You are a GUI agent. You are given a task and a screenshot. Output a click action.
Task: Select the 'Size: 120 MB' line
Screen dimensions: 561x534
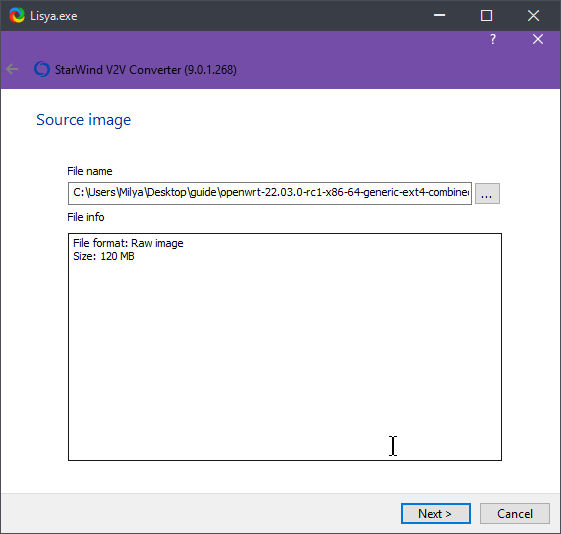point(104,256)
